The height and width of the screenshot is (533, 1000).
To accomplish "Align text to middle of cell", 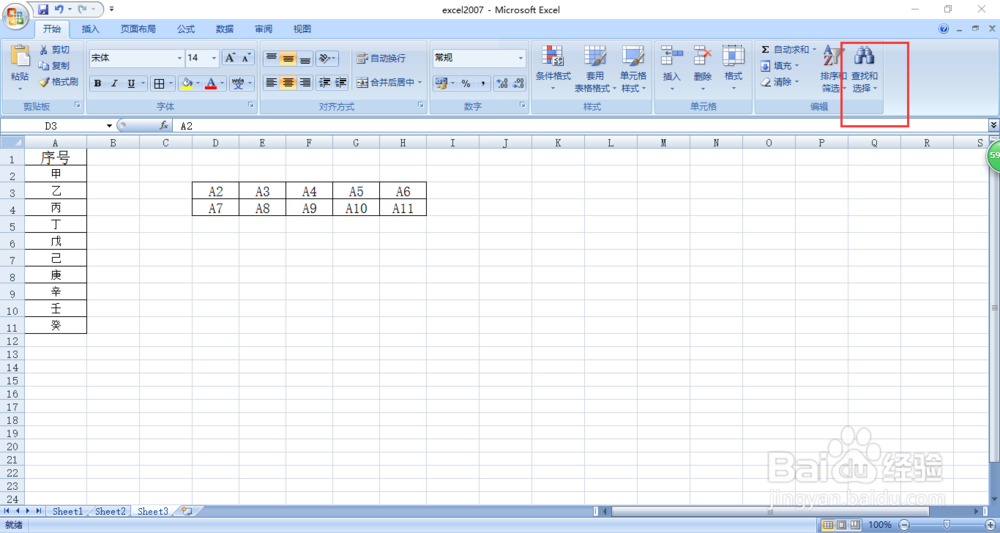I will tap(288, 59).
